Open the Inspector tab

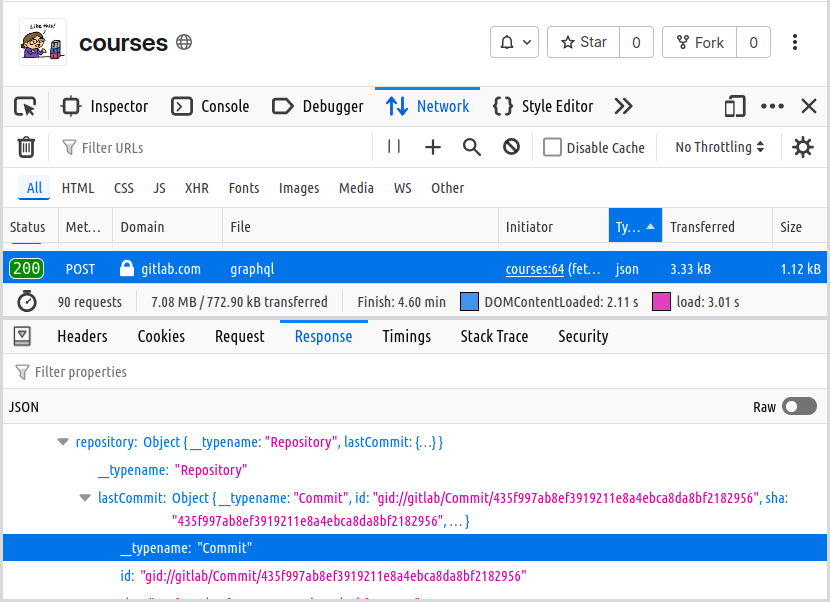click(105, 106)
